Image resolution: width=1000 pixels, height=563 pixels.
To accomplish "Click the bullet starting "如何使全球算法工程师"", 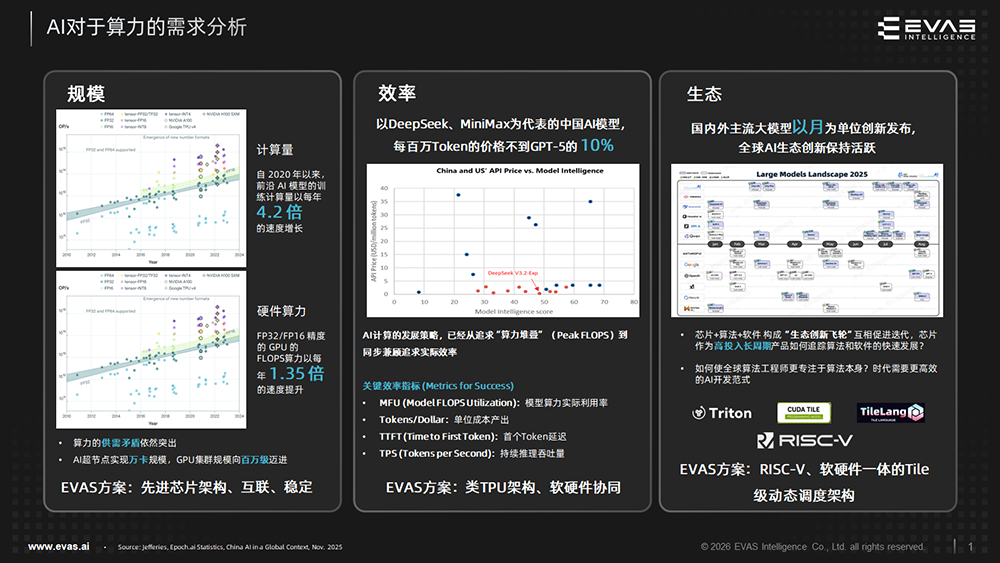I will pyautogui.click(x=816, y=374).
